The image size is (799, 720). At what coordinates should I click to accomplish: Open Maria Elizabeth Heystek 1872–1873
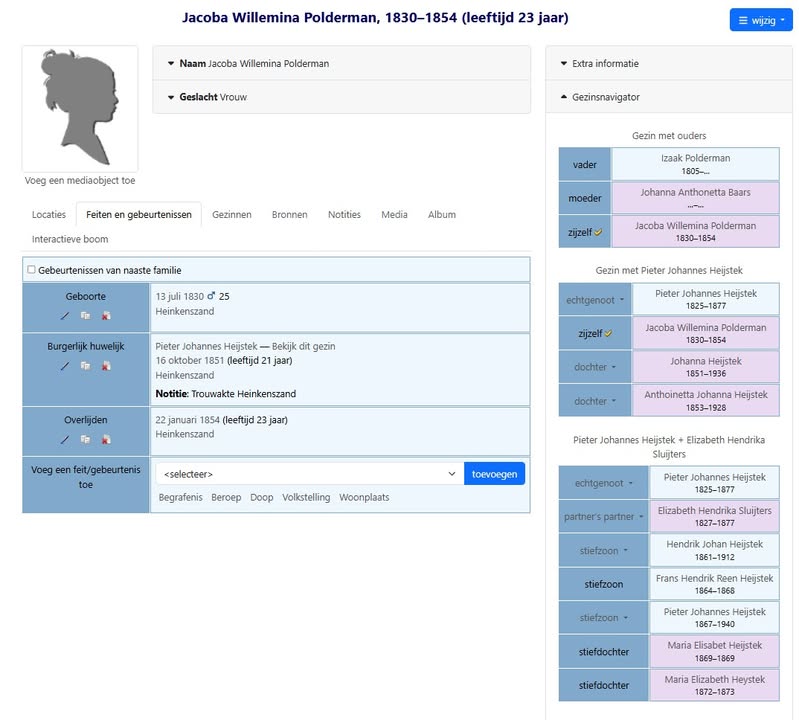pos(714,680)
